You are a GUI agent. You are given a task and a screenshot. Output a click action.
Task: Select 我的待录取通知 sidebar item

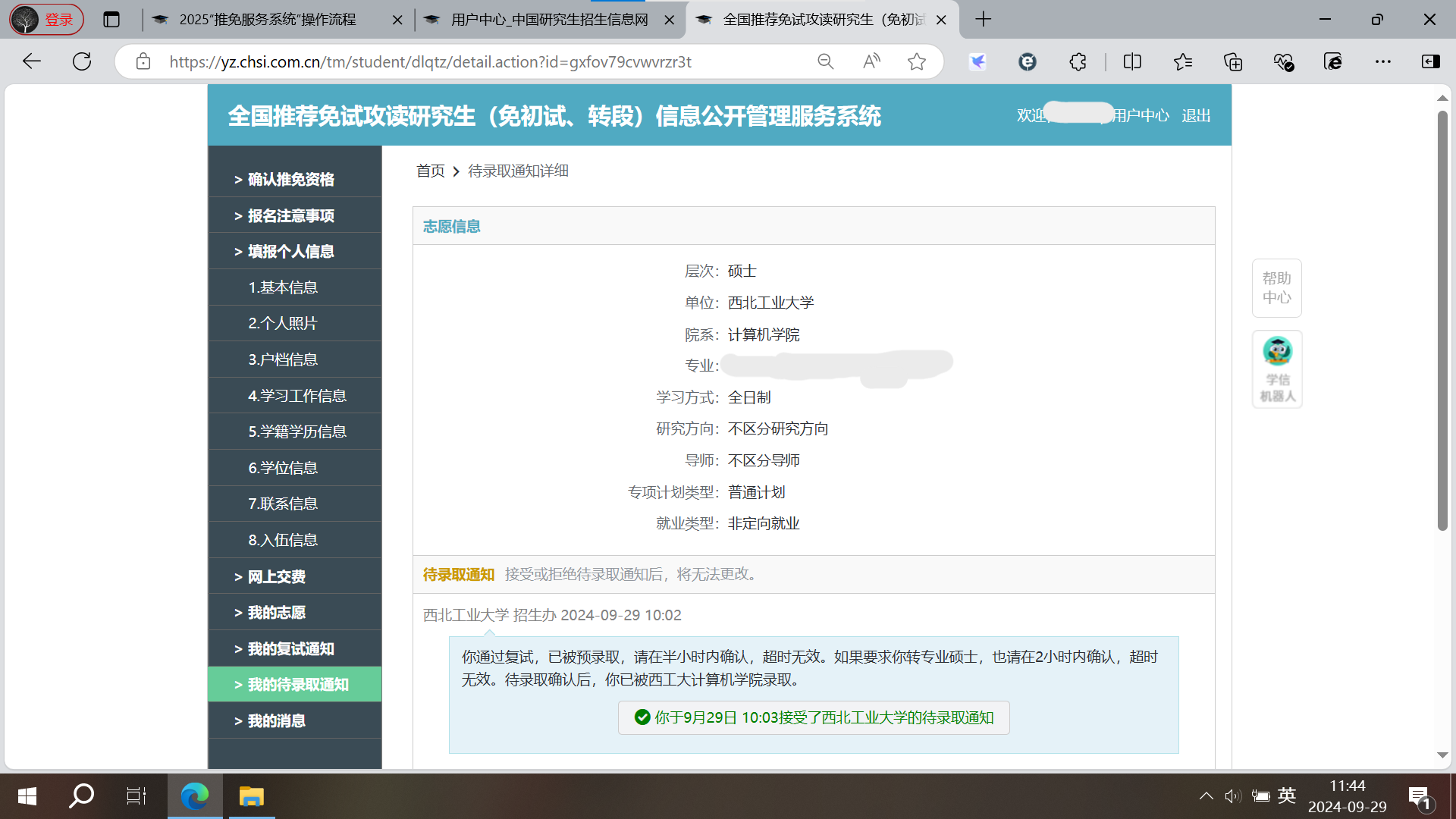coord(295,684)
